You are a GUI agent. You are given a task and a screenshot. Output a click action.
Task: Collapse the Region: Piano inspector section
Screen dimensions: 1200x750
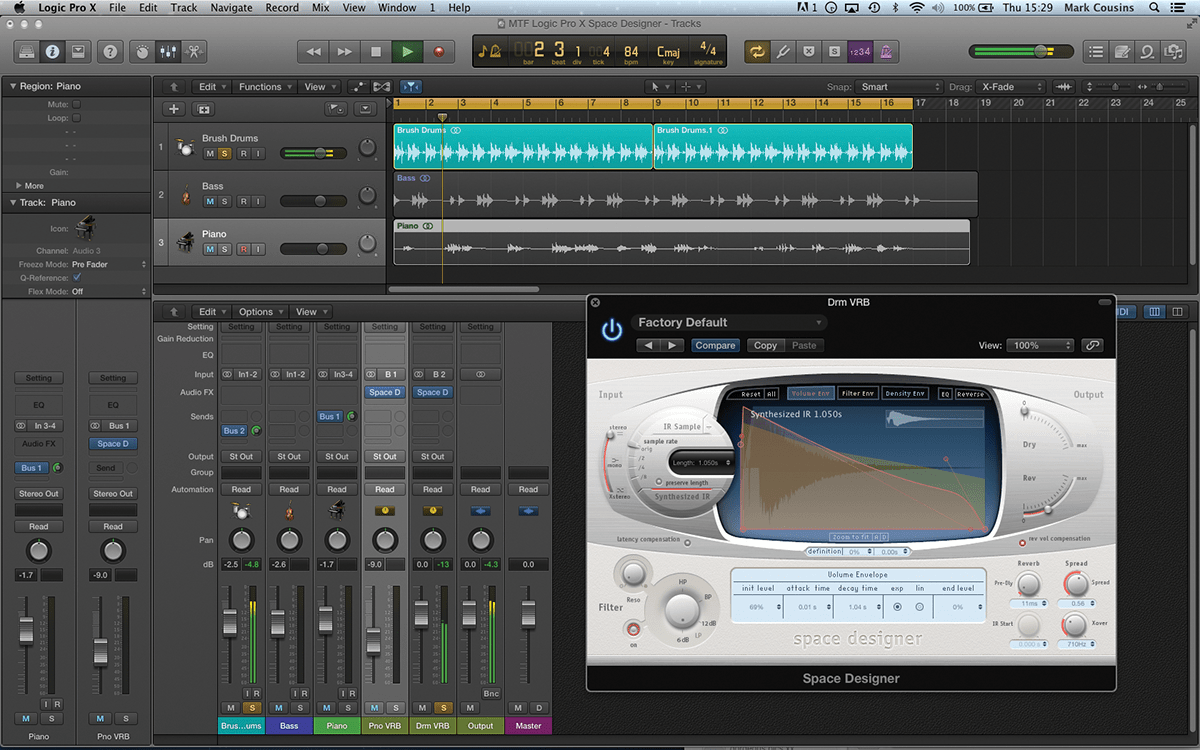pyautogui.click(x=12, y=86)
